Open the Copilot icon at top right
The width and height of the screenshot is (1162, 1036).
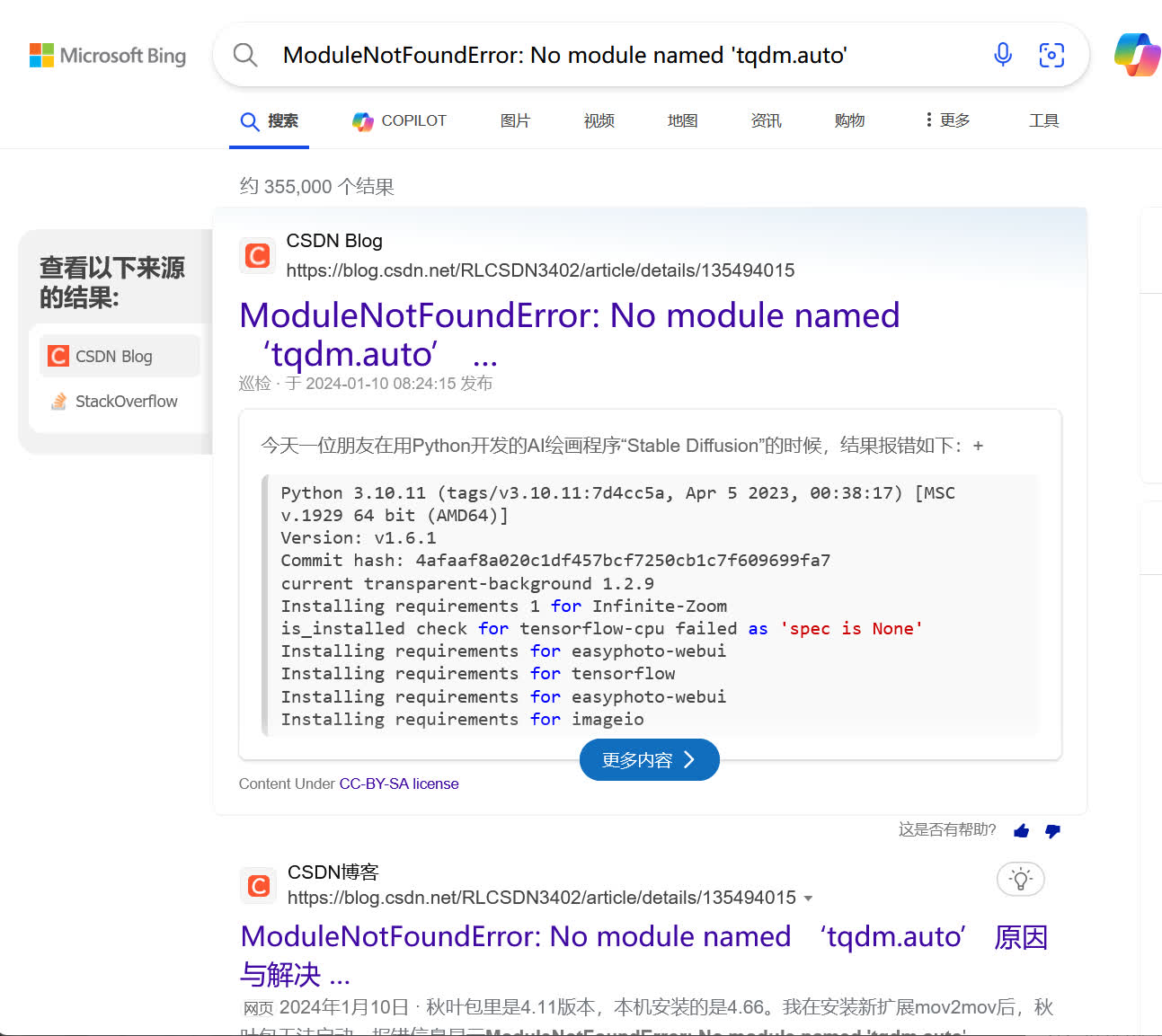[1137, 55]
